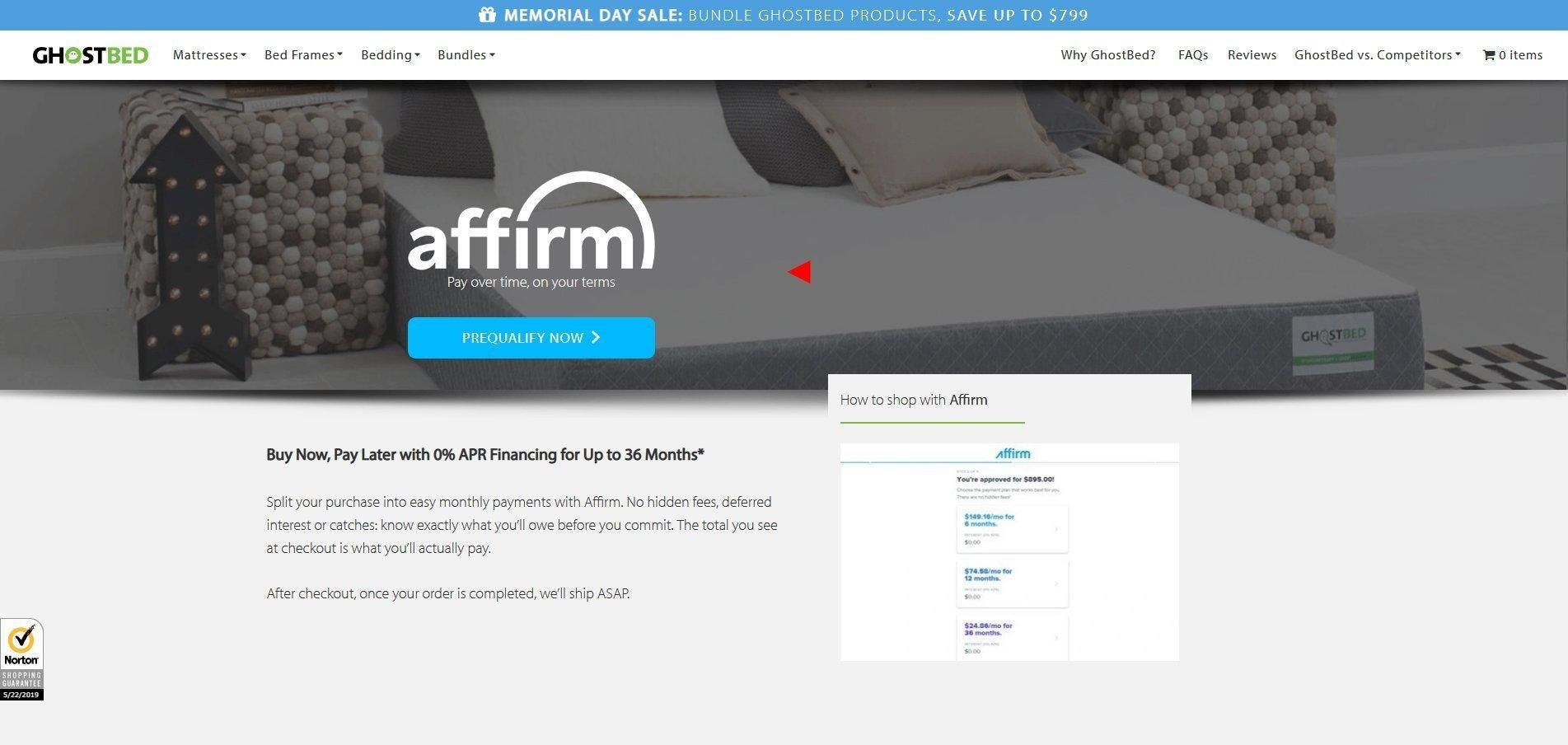
Task: Click the GhostBed tag on the mattress
Action: [x=1332, y=343]
